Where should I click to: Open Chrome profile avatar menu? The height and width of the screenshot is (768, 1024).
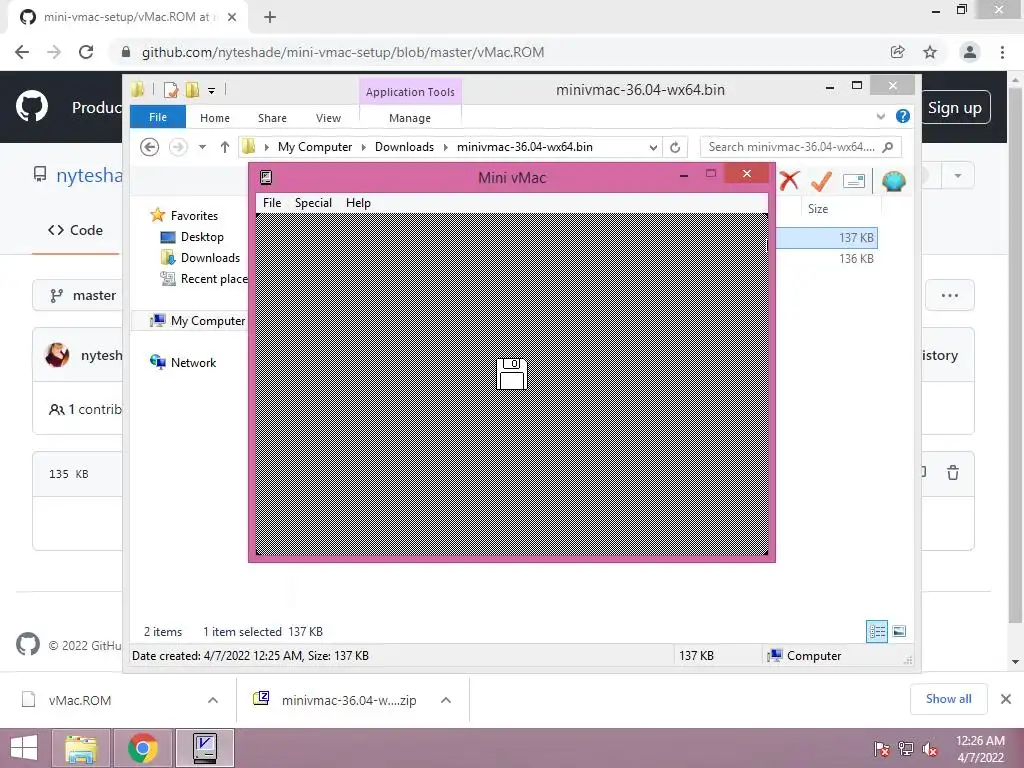970,52
